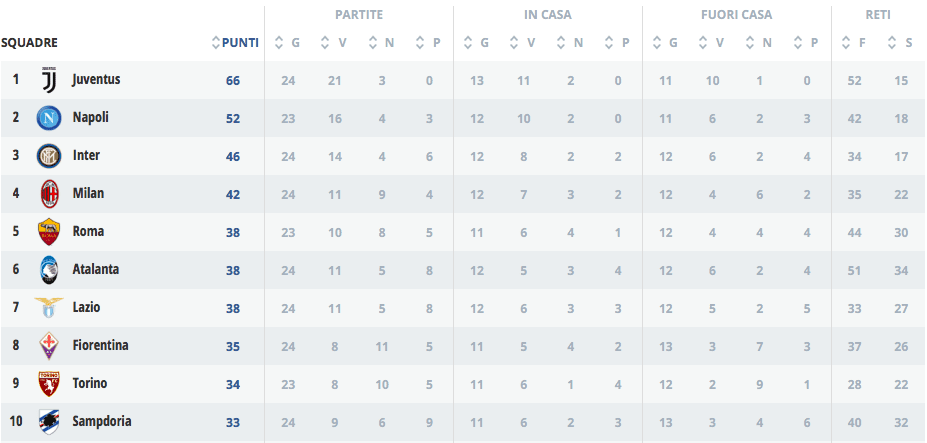
Task: Sort the table by PUNTI column
Action: [x=236, y=43]
